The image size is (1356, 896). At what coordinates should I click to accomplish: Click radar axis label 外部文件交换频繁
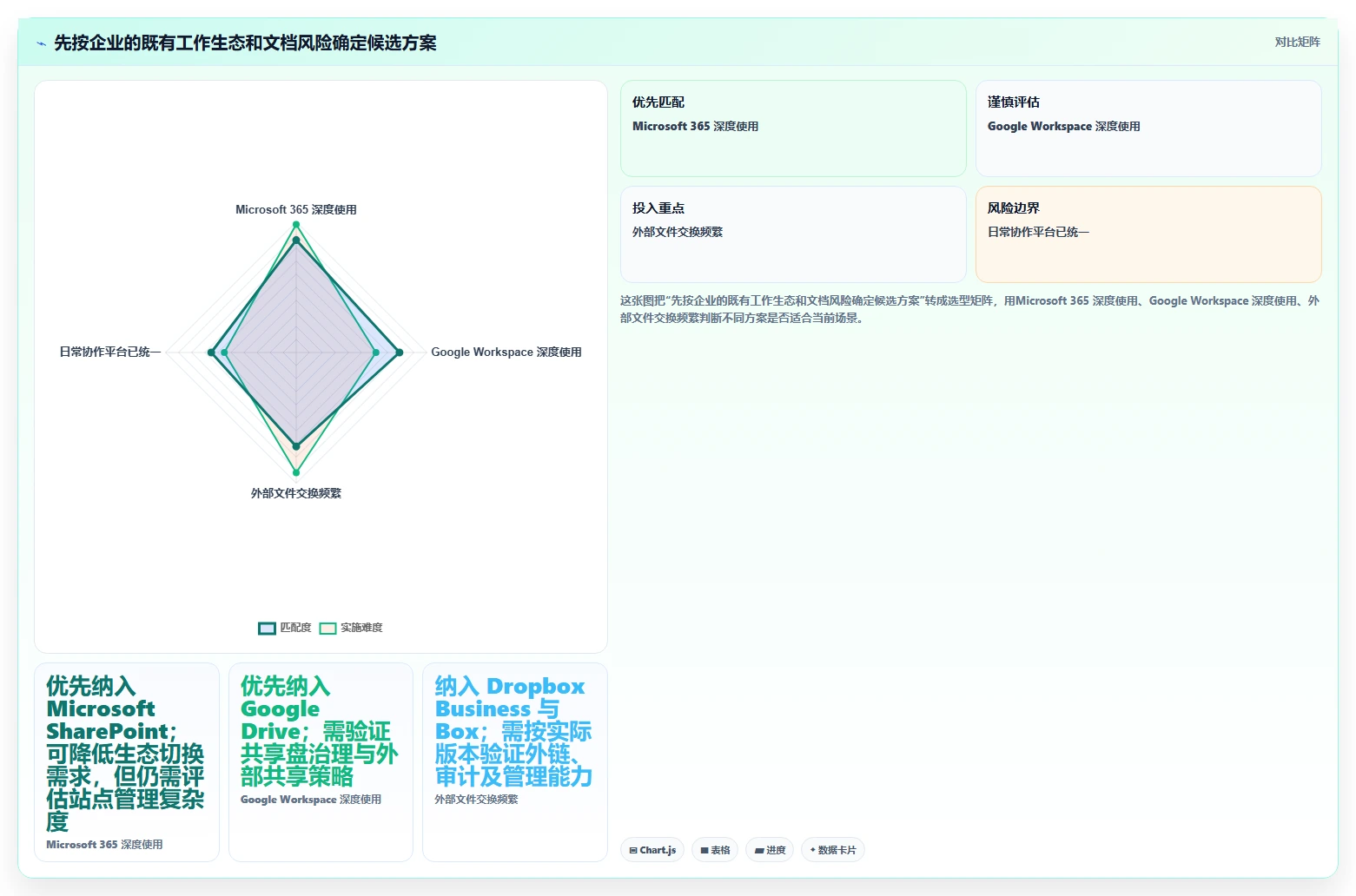(x=296, y=493)
